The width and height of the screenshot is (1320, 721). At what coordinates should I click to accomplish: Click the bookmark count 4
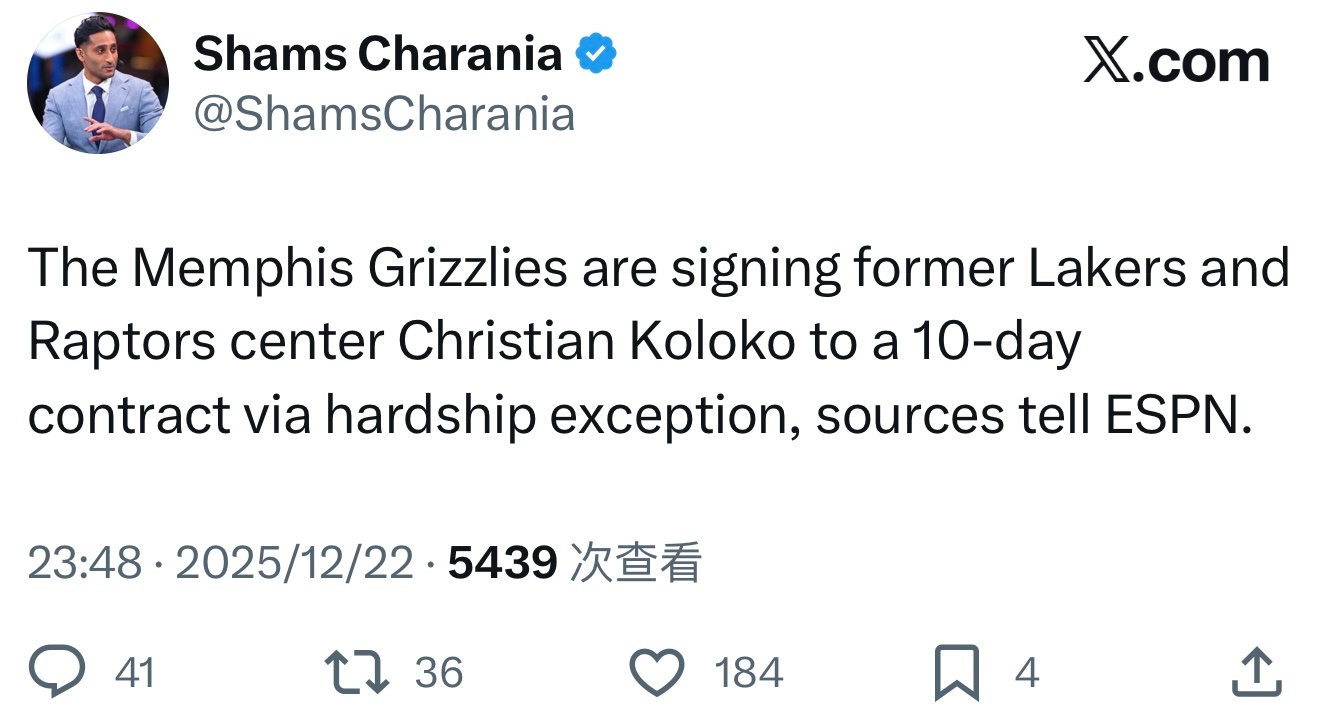pos(1027,673)
